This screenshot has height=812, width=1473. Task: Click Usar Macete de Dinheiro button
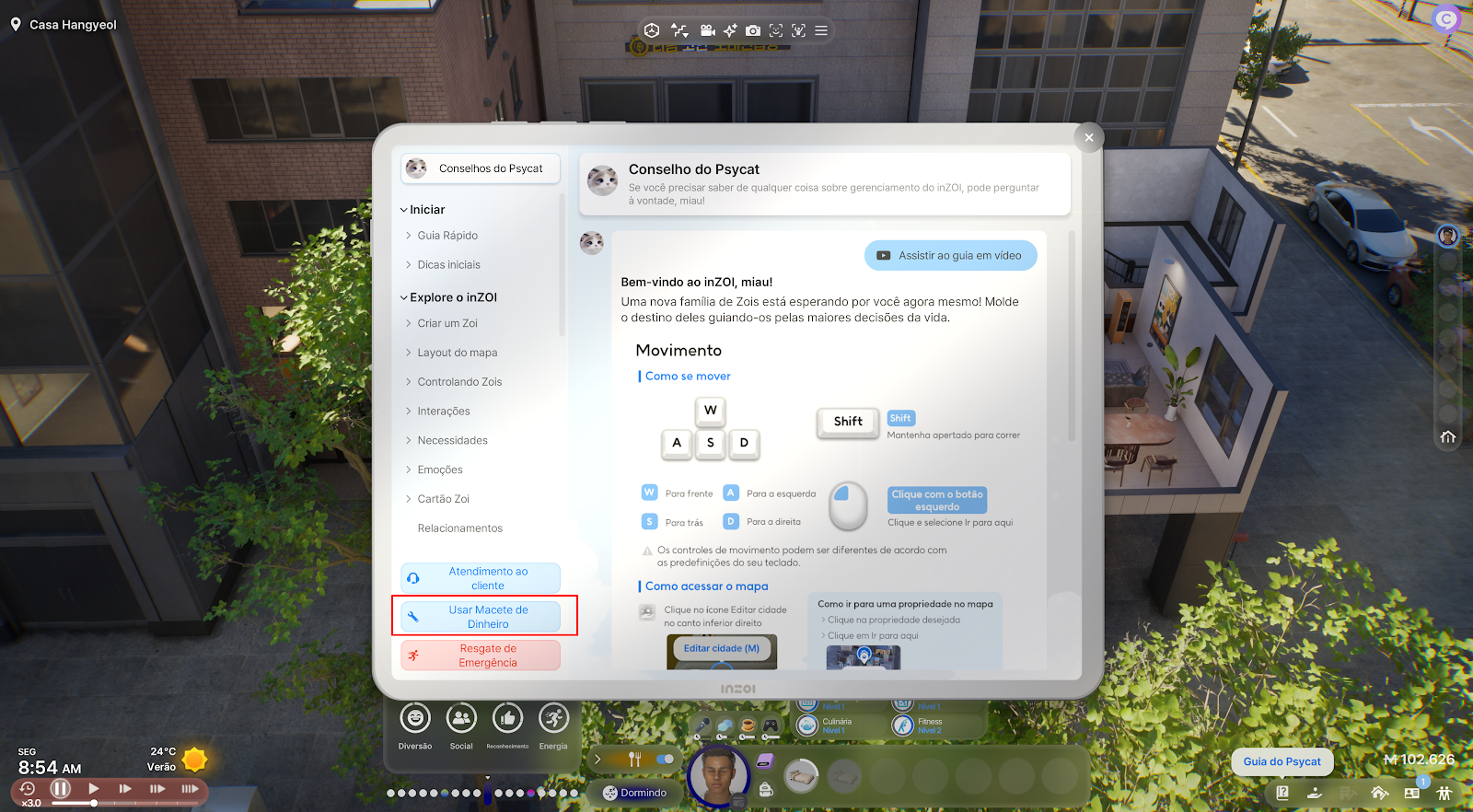[481, 617]
